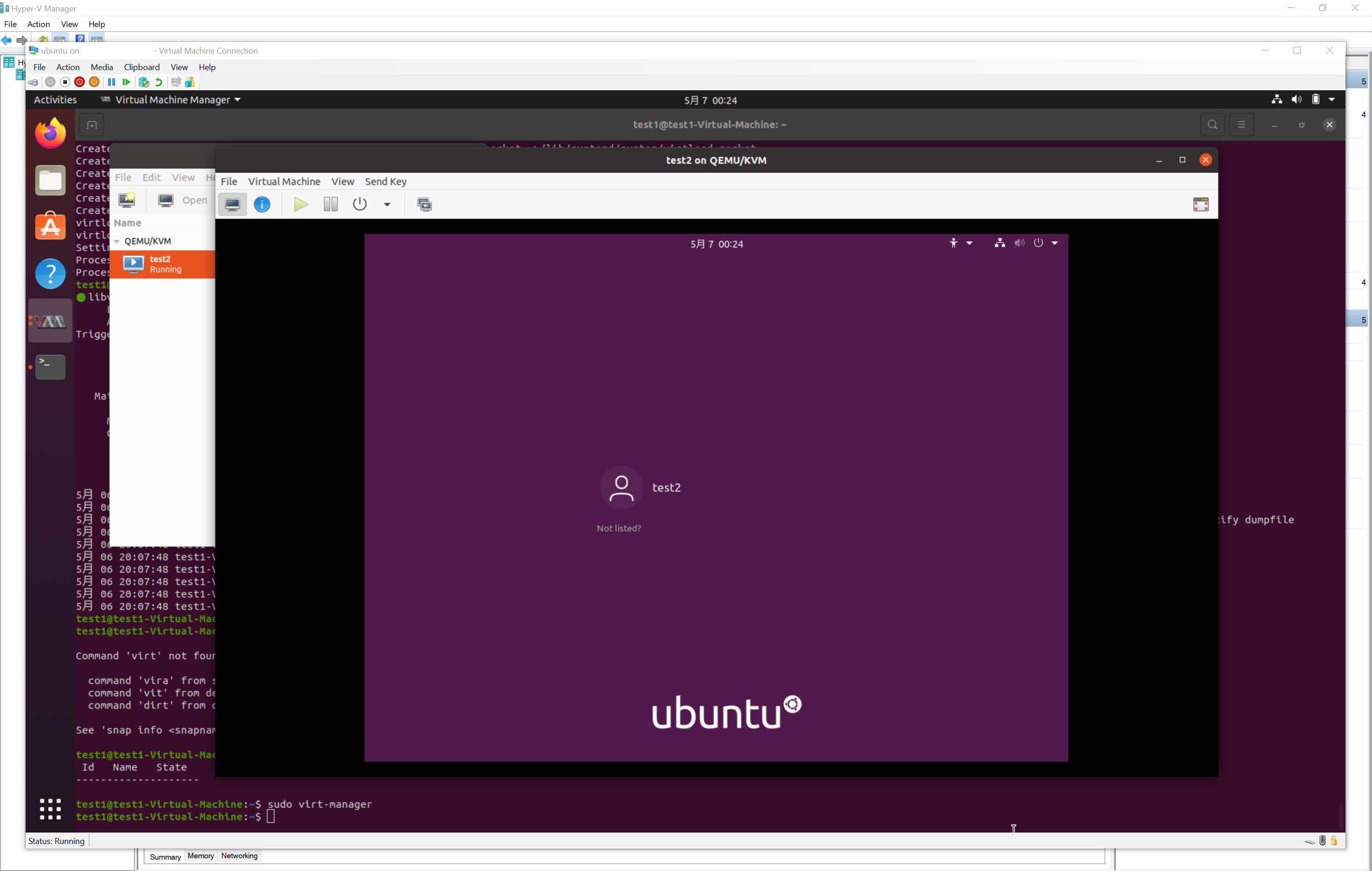Collapse the QEMU/KVM connection tree entry
Image resolution: width=1372 pixels, height=871 pixels.
click(x=117, y=241)
